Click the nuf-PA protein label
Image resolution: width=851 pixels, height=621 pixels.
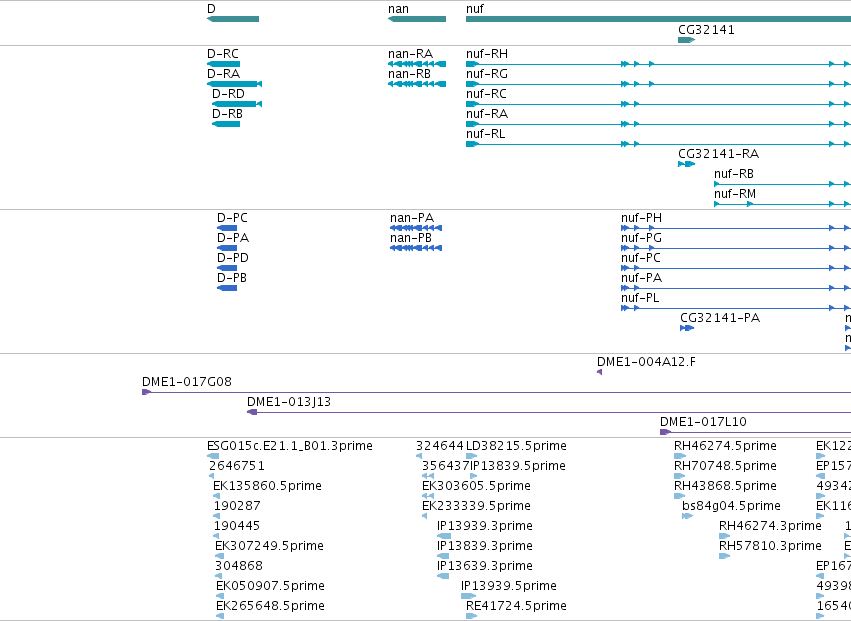point(642,278)
